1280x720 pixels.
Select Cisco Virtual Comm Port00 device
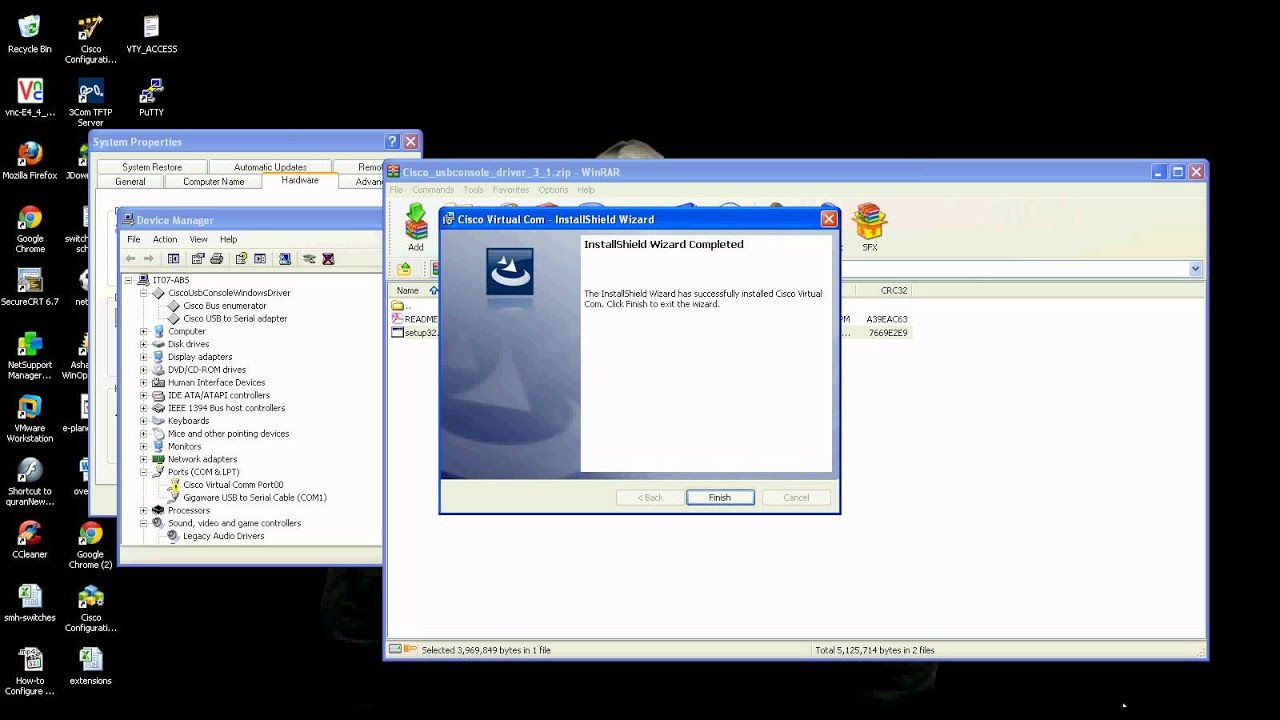coord(233,485)
